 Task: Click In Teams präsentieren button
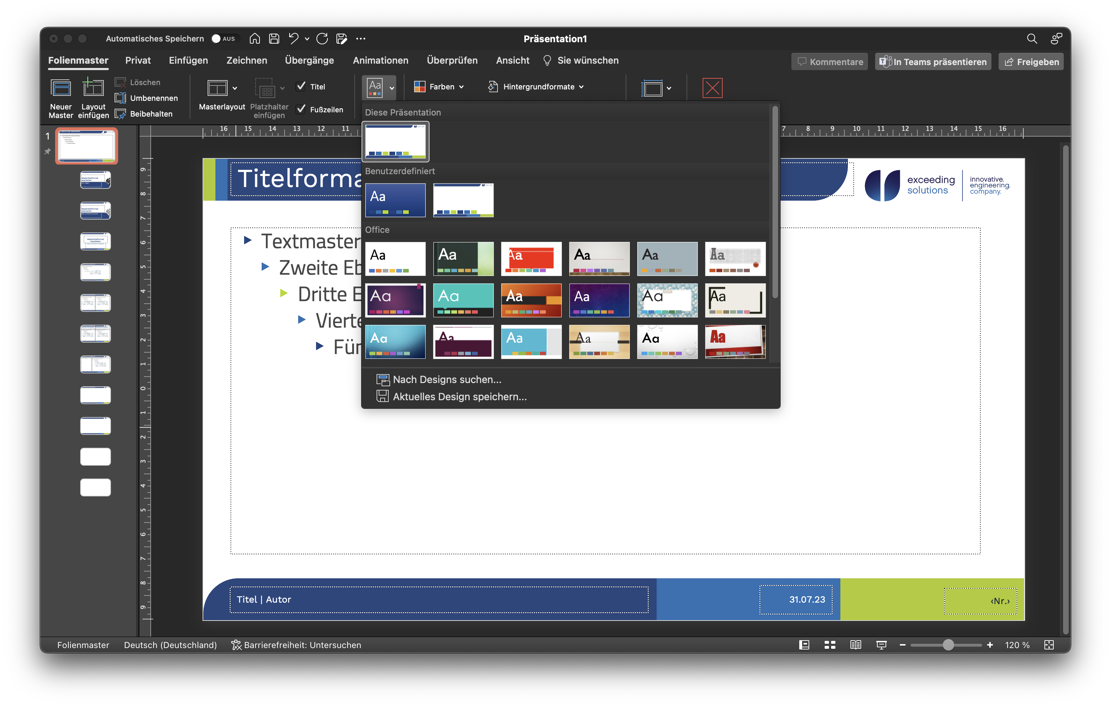point(933,62)
